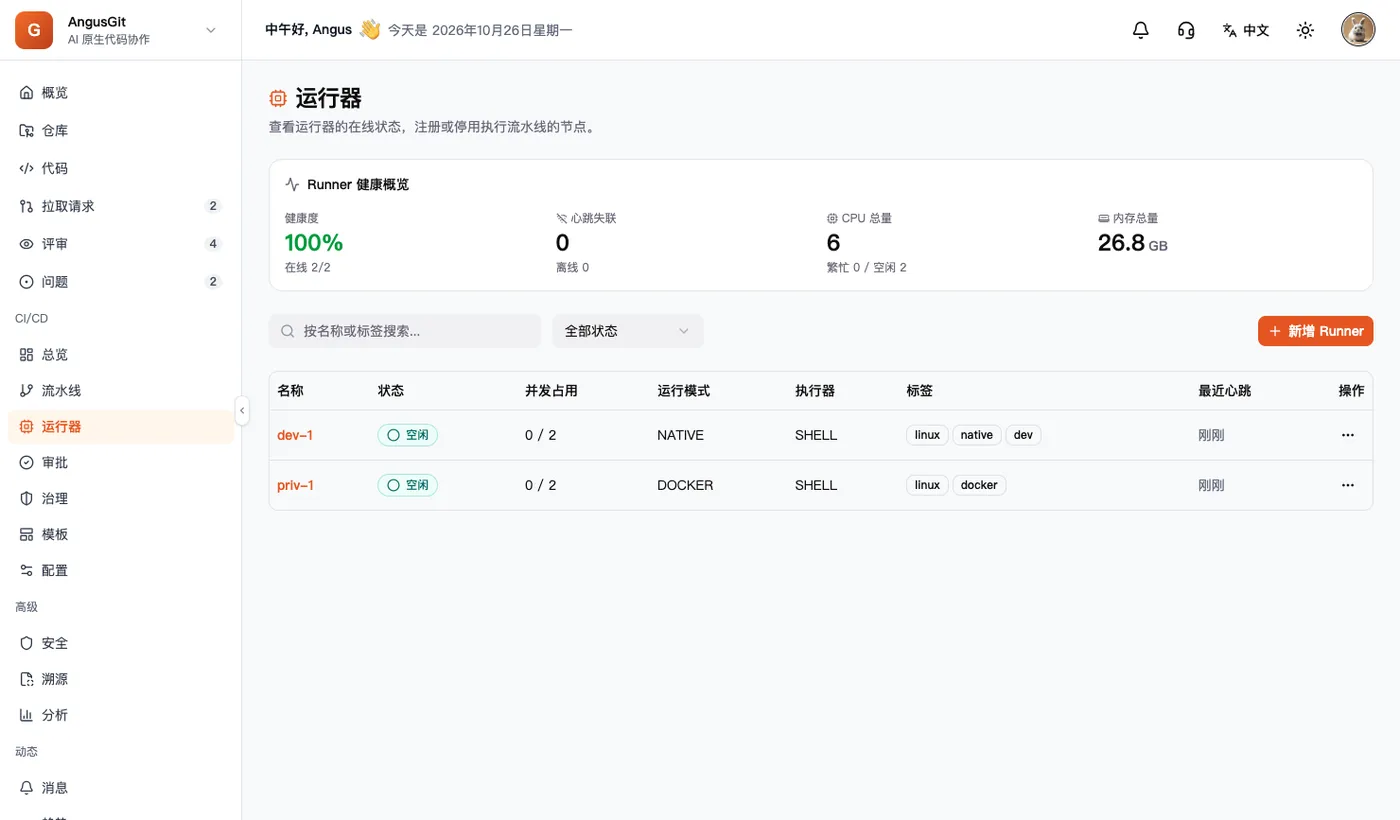Click the DOCKER run mode cell

pos(685,485)
